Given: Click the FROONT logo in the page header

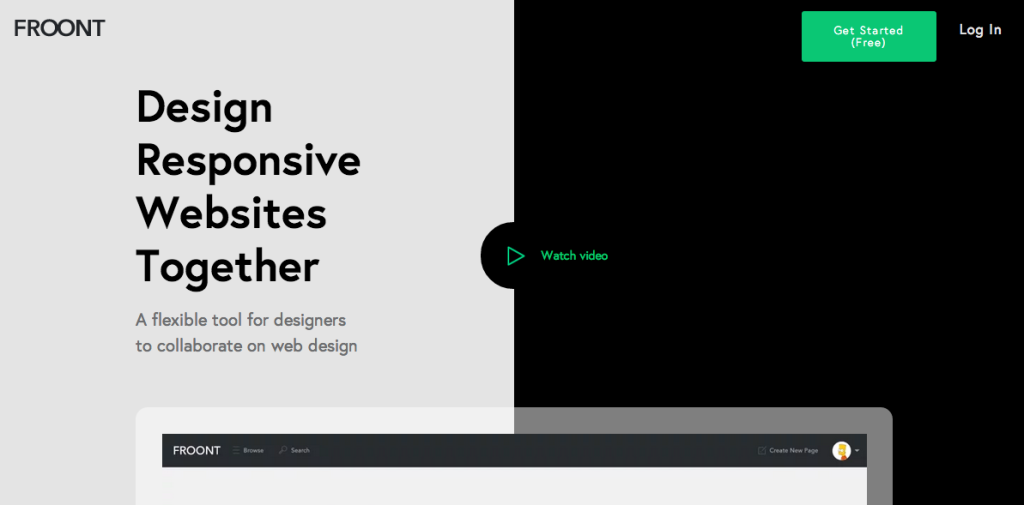Looking at the screenshot, I should (x=59, y=28).
